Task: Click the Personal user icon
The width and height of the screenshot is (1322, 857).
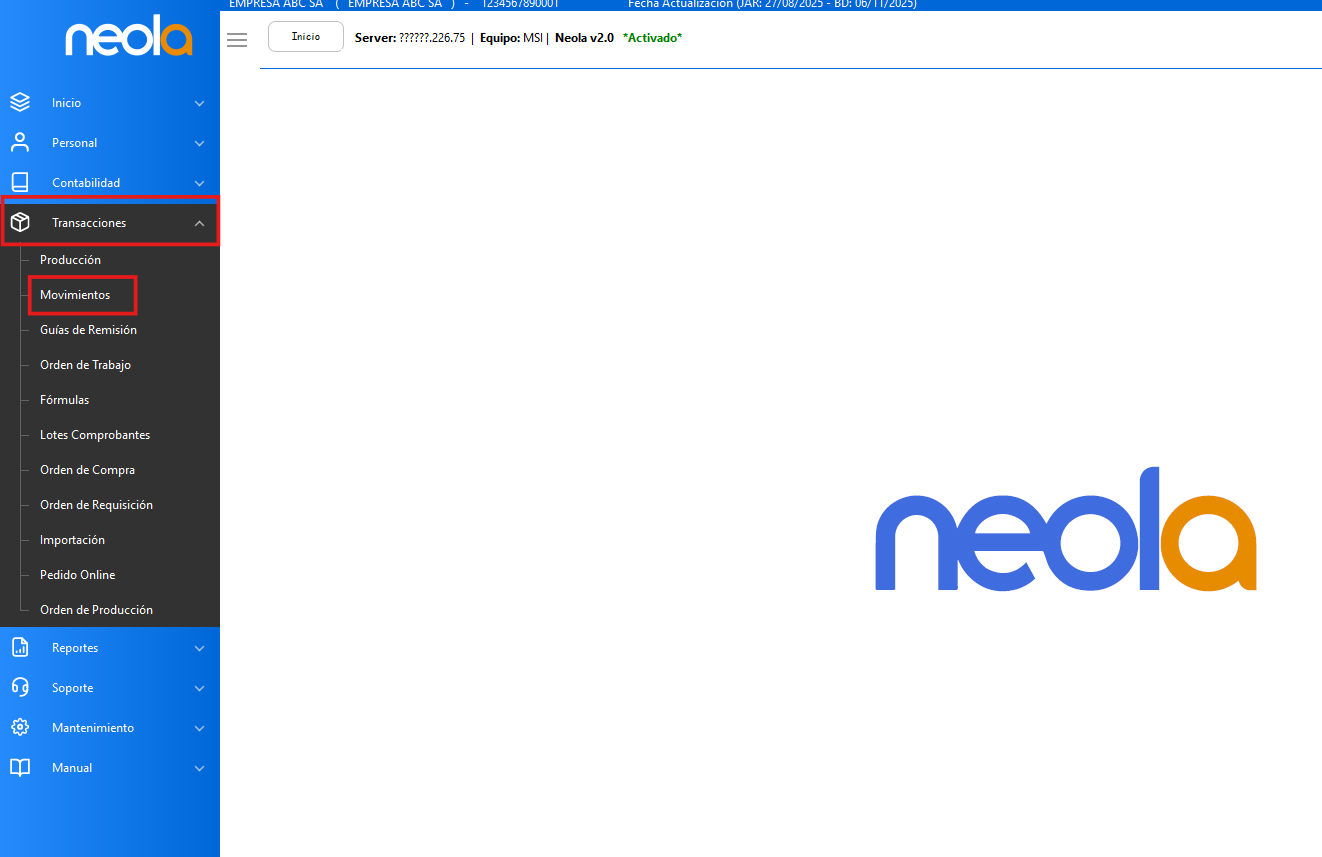Action: [20, 143]
